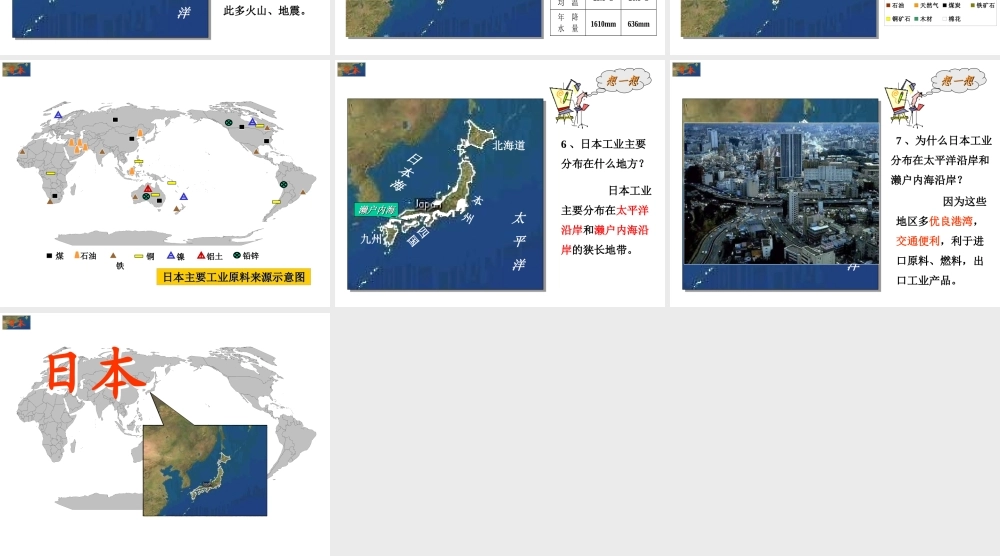
Task: Open slide with question 6 about Japan's industry
Action: point(499,183)
